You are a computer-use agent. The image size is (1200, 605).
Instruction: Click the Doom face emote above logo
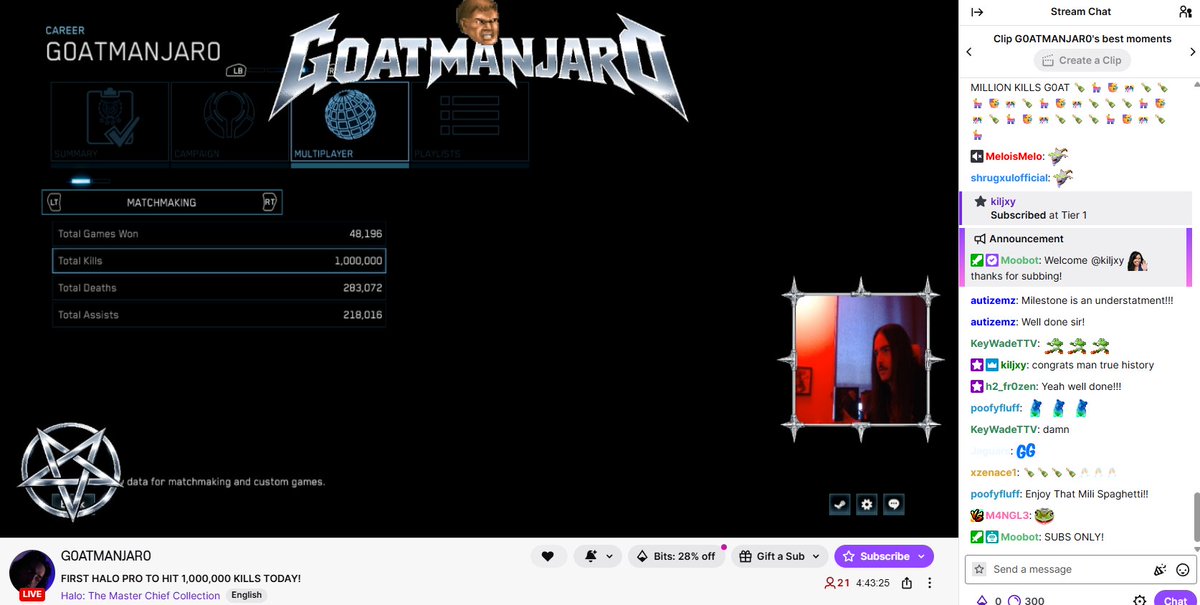(478, 21)
